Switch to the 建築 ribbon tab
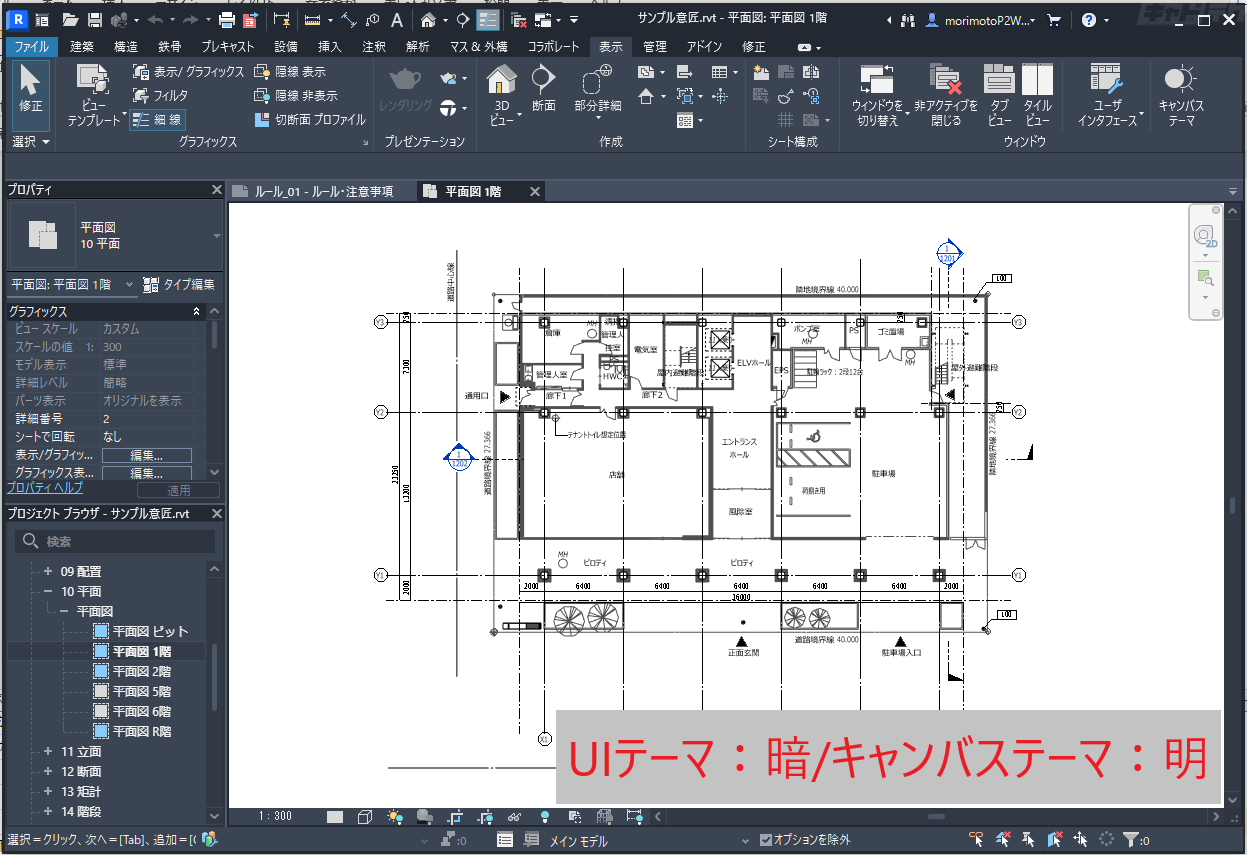Image resolution: width=1247 pixels, height=855 pixels. coord(84,46)
